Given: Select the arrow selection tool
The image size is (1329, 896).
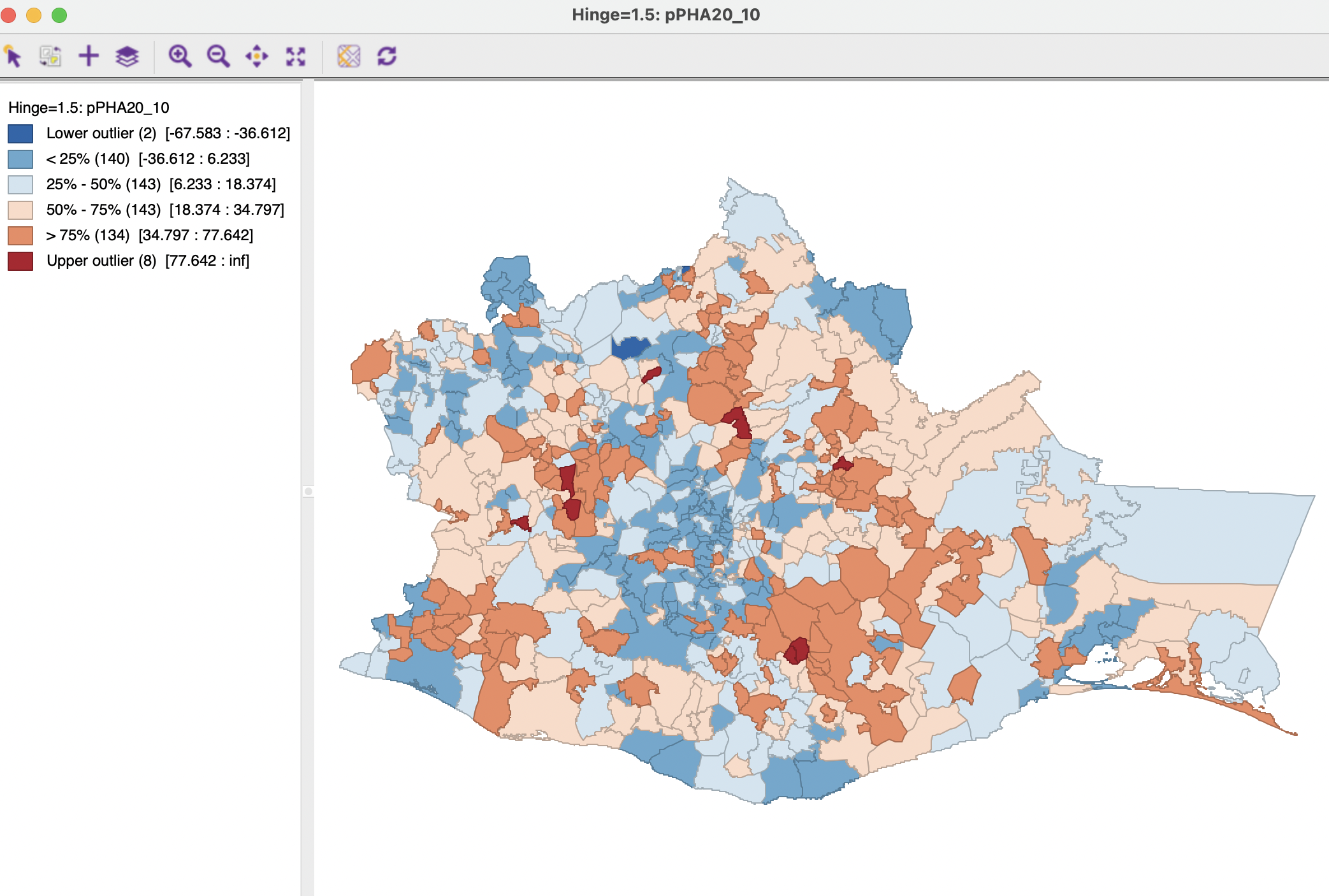Looking at the screenshot, I should (13, 56).
